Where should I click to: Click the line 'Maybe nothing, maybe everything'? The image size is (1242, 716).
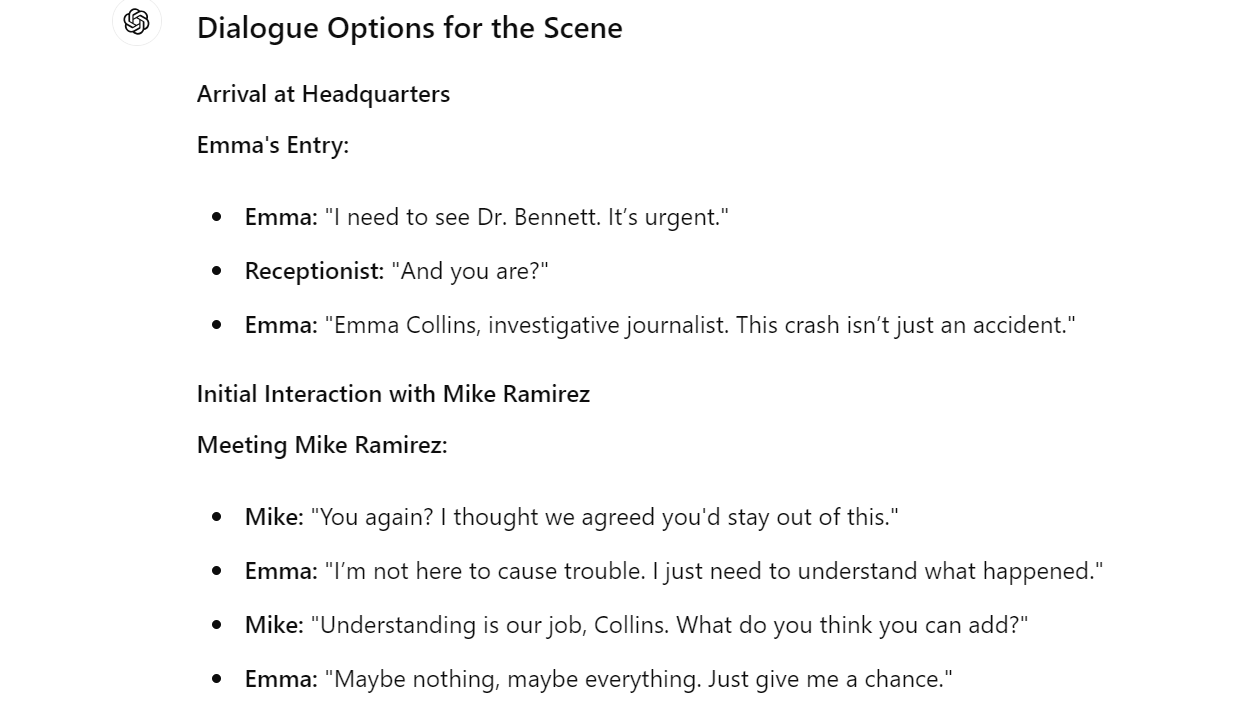click(x=599, y=679)
